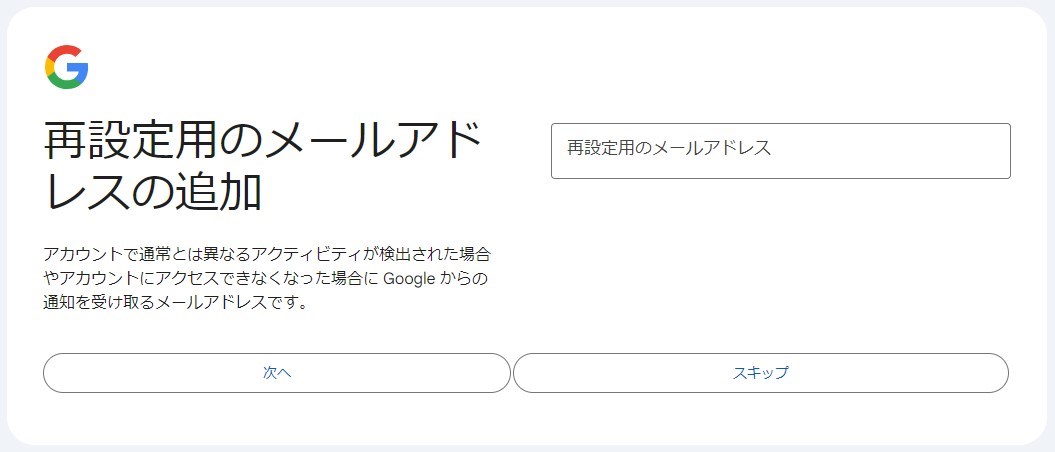Click the description line 通知を受け取るメールアドレスです
This screenshot has width=1055, height=452.
[x=174, y=302]
